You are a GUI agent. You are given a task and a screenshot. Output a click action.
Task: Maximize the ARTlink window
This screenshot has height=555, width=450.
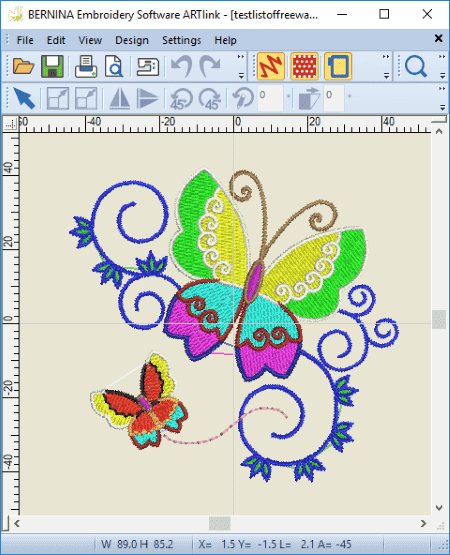[384, 14]
